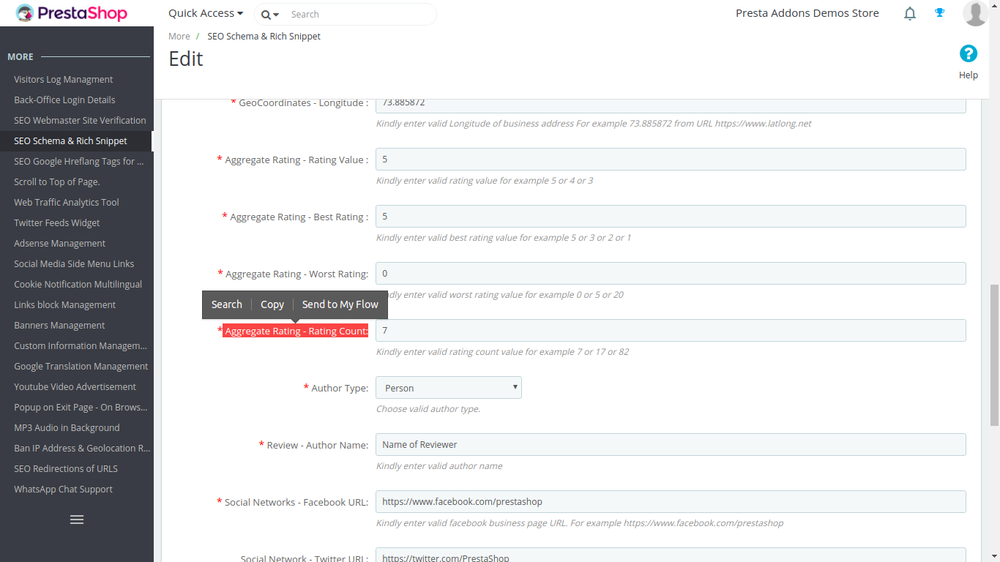Click the SEO Schema & Rich Snippet breadcrumb

click(263, 36)
